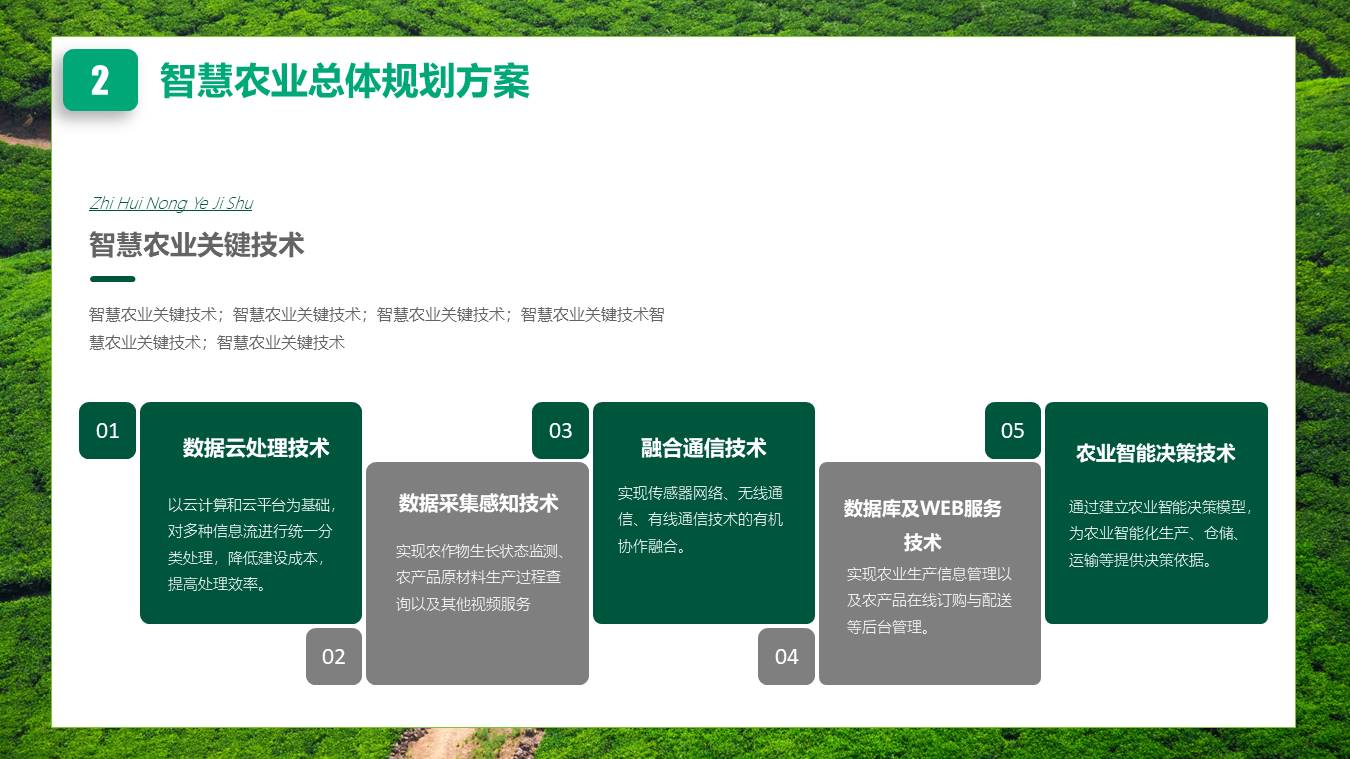Image resolution: width=1350 pixels, height=759 pixels.
Task: Select the "农业智能决策技术" card
Action: [x=1156, y=512]
